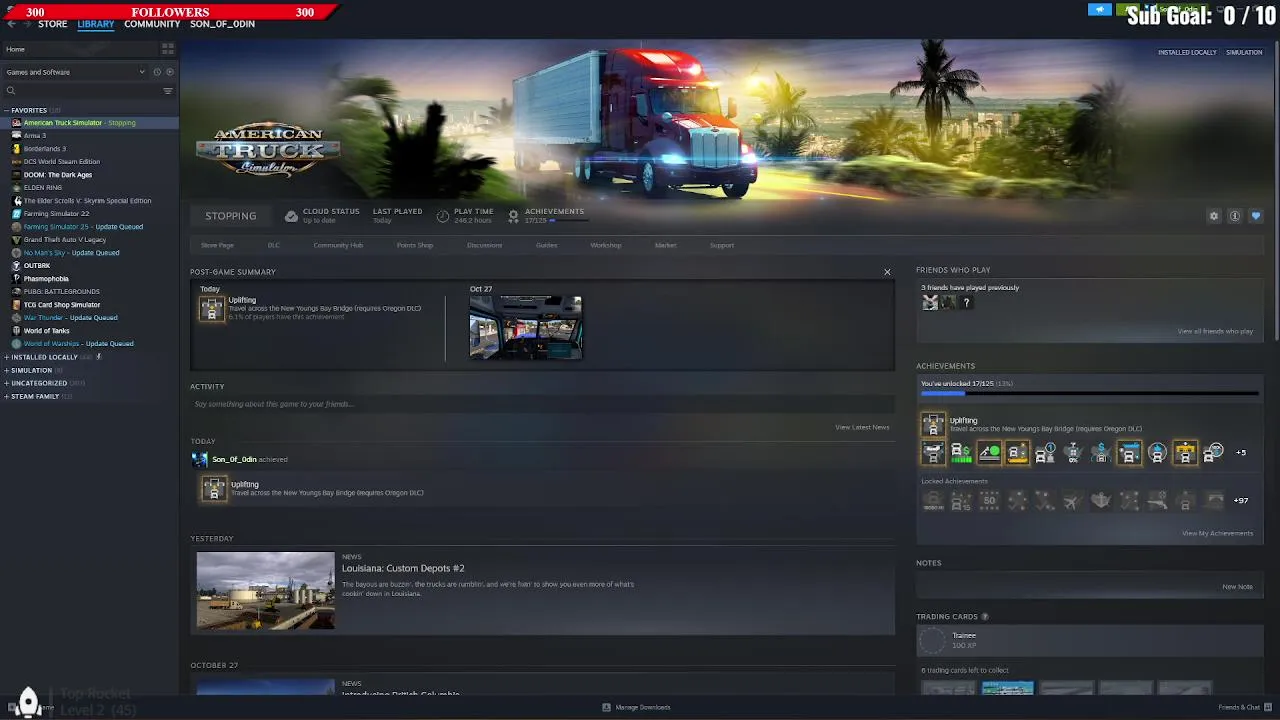The width and height of the screenshot is (1280, 720).
Task: Open the Workshop tab
Action: (605, 245)
